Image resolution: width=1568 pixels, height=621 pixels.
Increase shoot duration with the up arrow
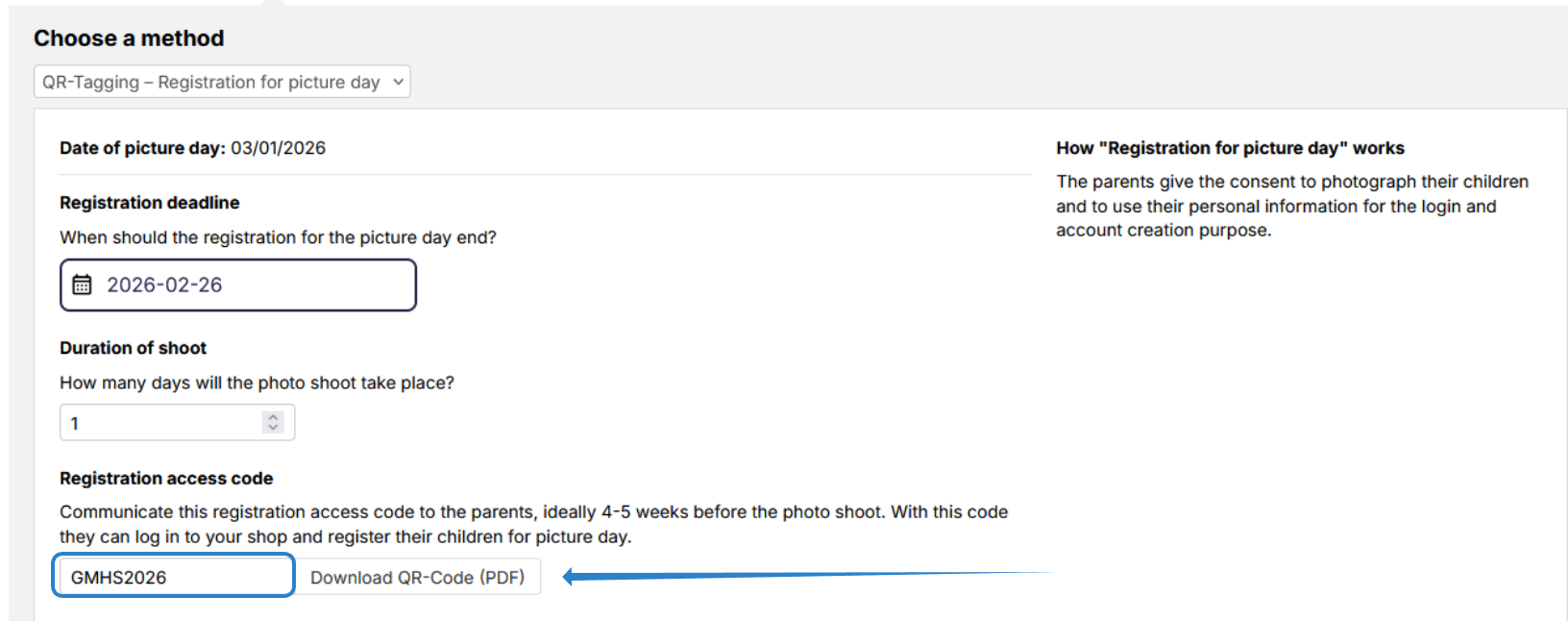pyautogui.click(x=273, y=417)
